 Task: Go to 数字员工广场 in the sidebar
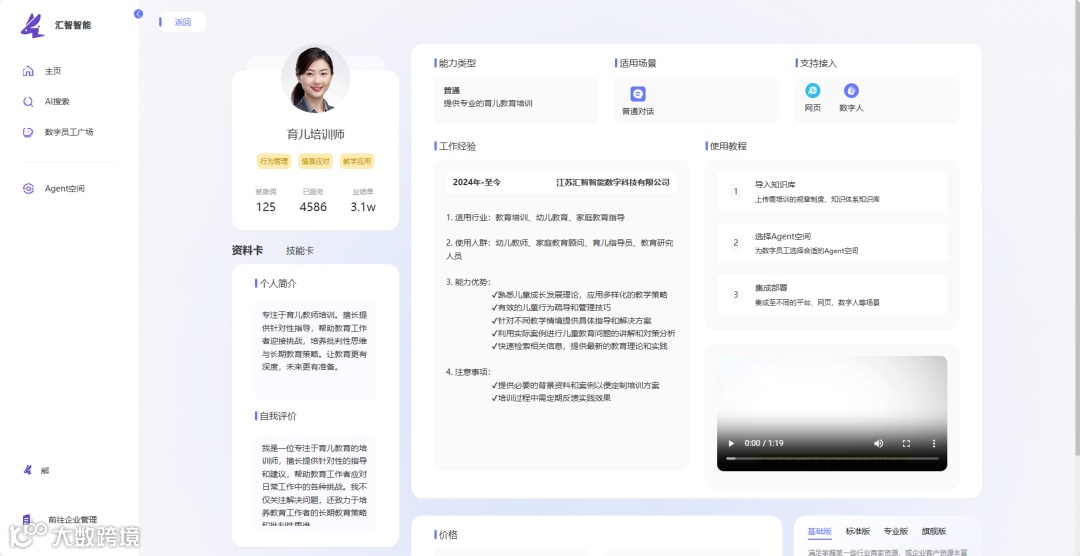click(x=69, y=132)
